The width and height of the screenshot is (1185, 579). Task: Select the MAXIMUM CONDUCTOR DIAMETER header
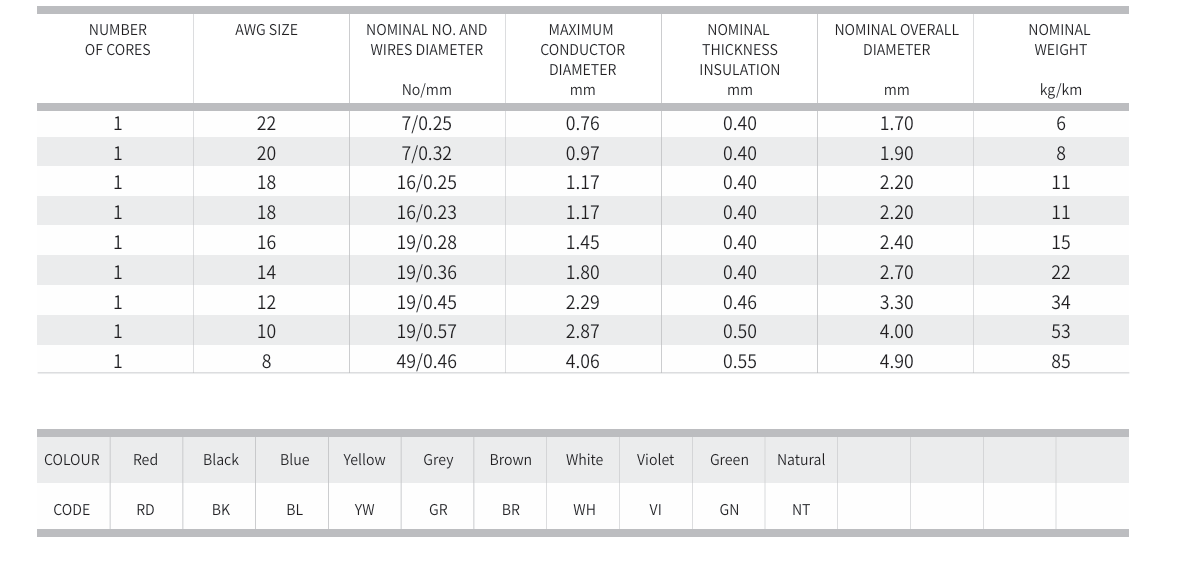(582, 50)
